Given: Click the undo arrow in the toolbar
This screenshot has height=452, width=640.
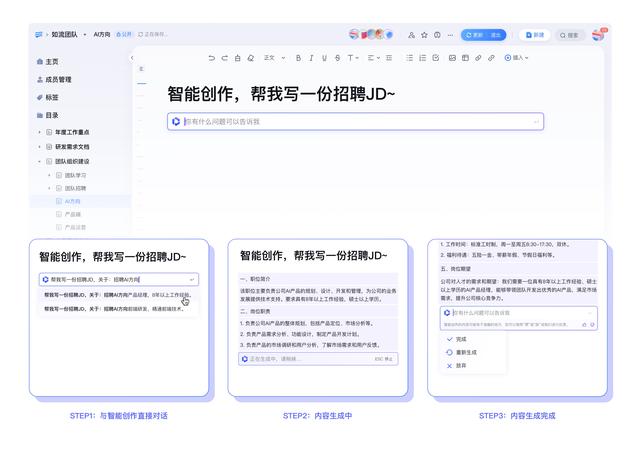Looking at the screenshot, I should 211,58.
